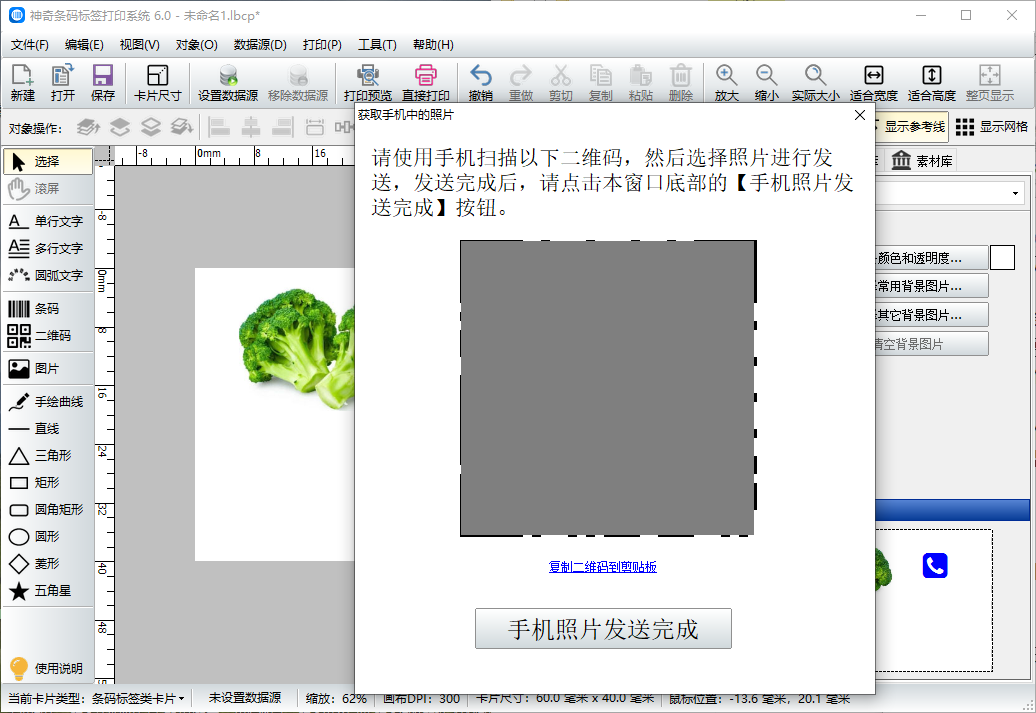Toggle 显示参考线 guide lines
This screenshot has width=1036, height=713.
click(912, 126)
